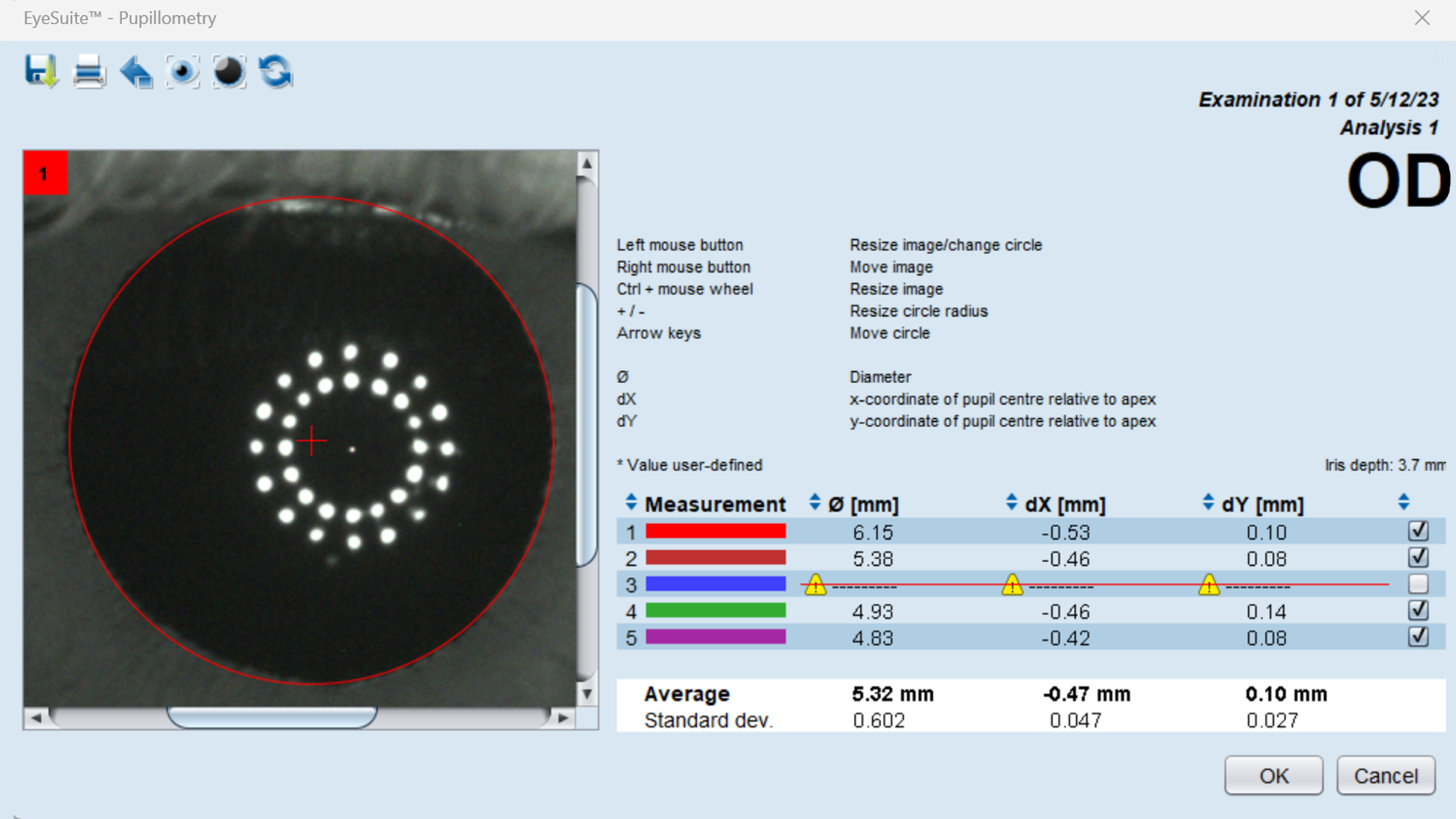The height and width of the screenshot is (819, 1456).
Task: Enable the checkbox for measurement 3
Action: tap(1417, 584)
